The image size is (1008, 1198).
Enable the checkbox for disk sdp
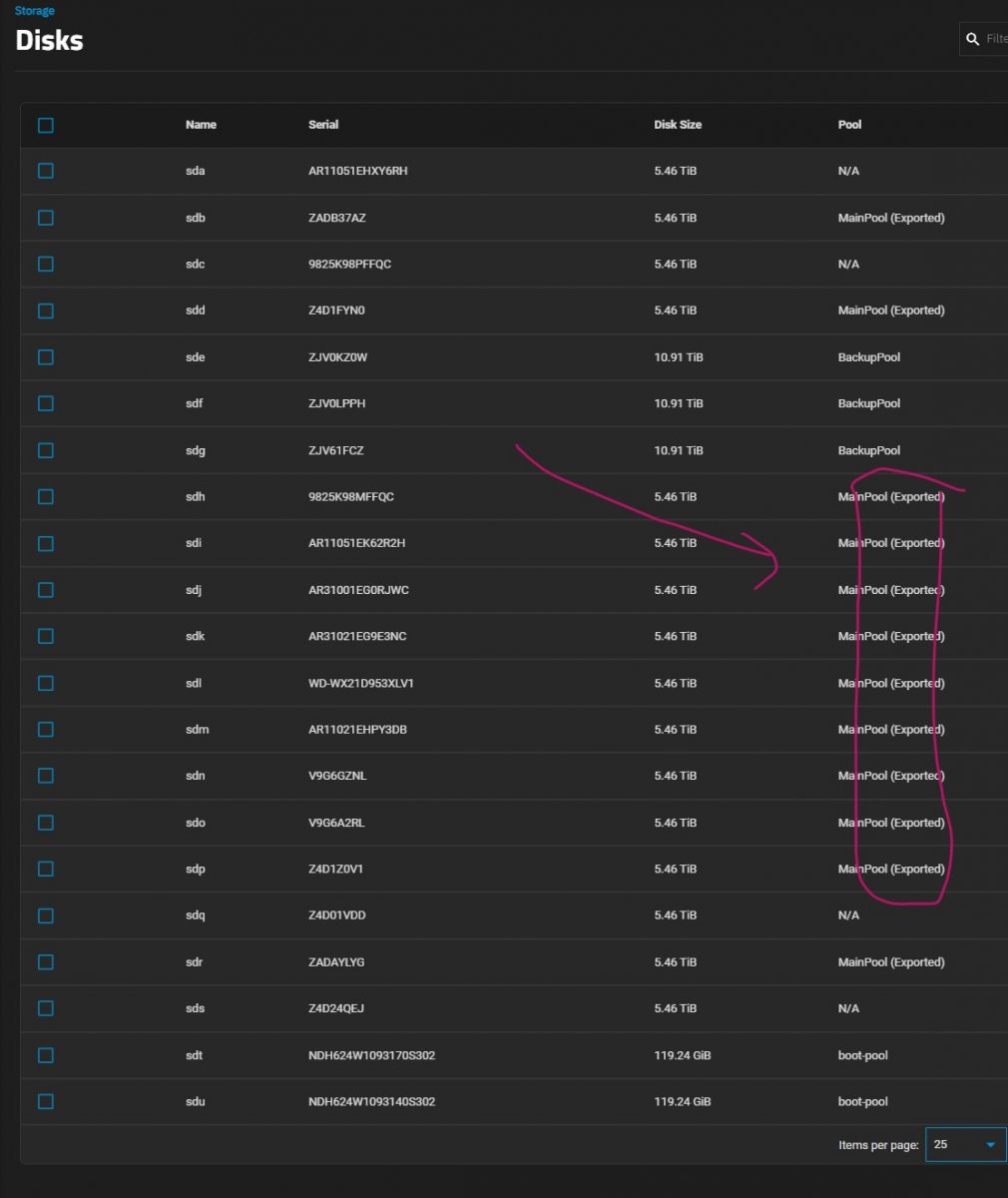point(46,869)
